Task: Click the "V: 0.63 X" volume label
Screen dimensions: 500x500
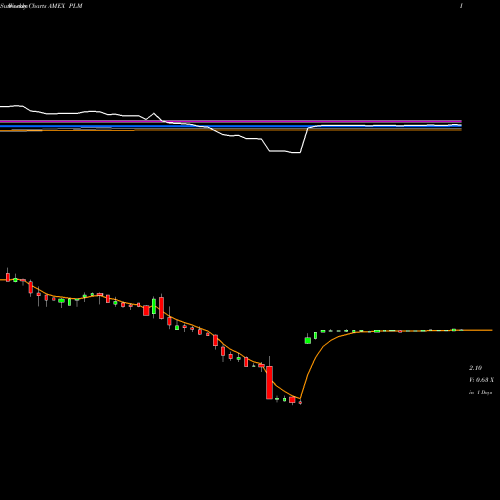Action: tap(481, 380)
